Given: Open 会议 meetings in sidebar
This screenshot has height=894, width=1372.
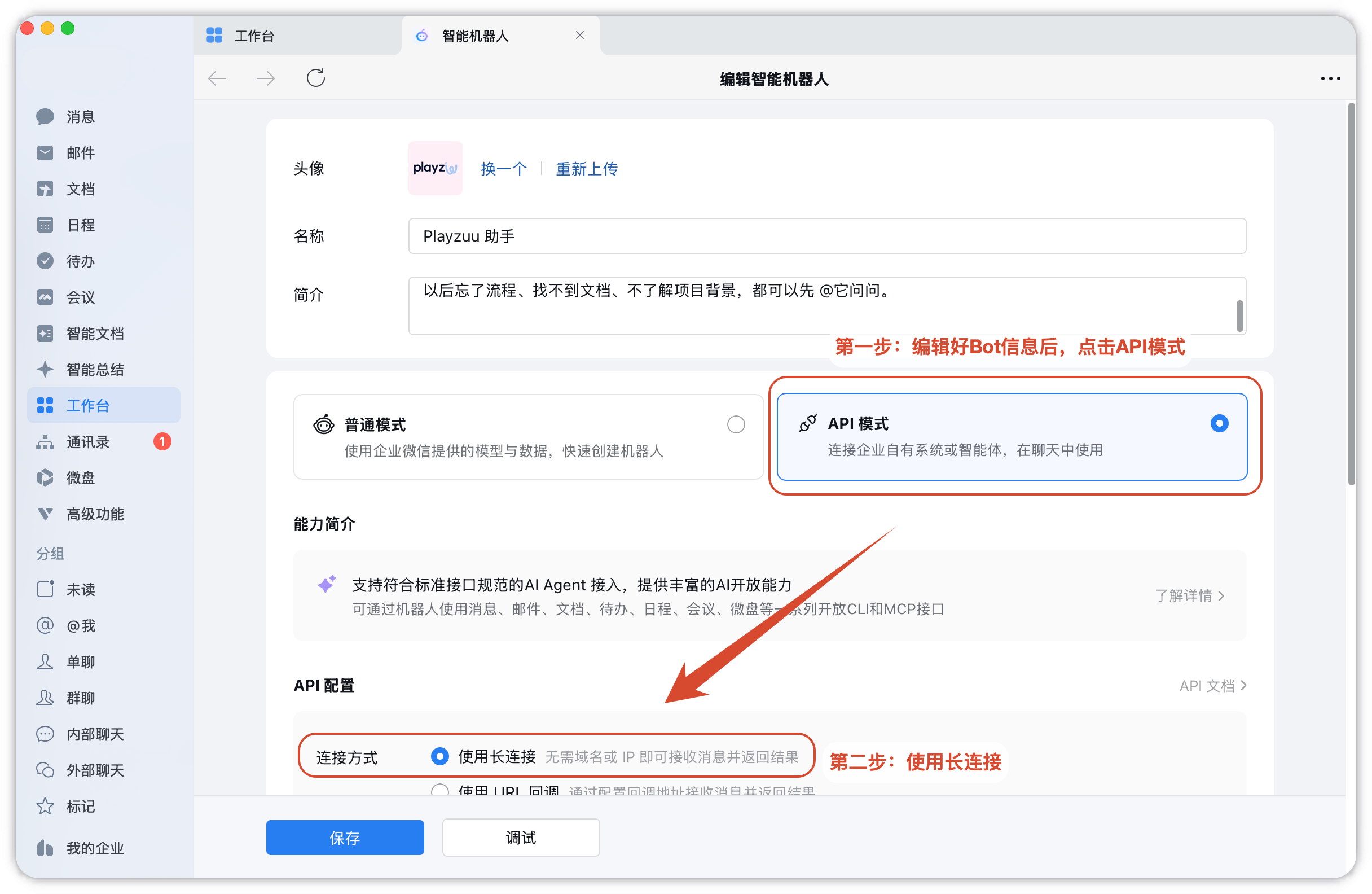Looking at the screenshot, I should coord(104,297).
